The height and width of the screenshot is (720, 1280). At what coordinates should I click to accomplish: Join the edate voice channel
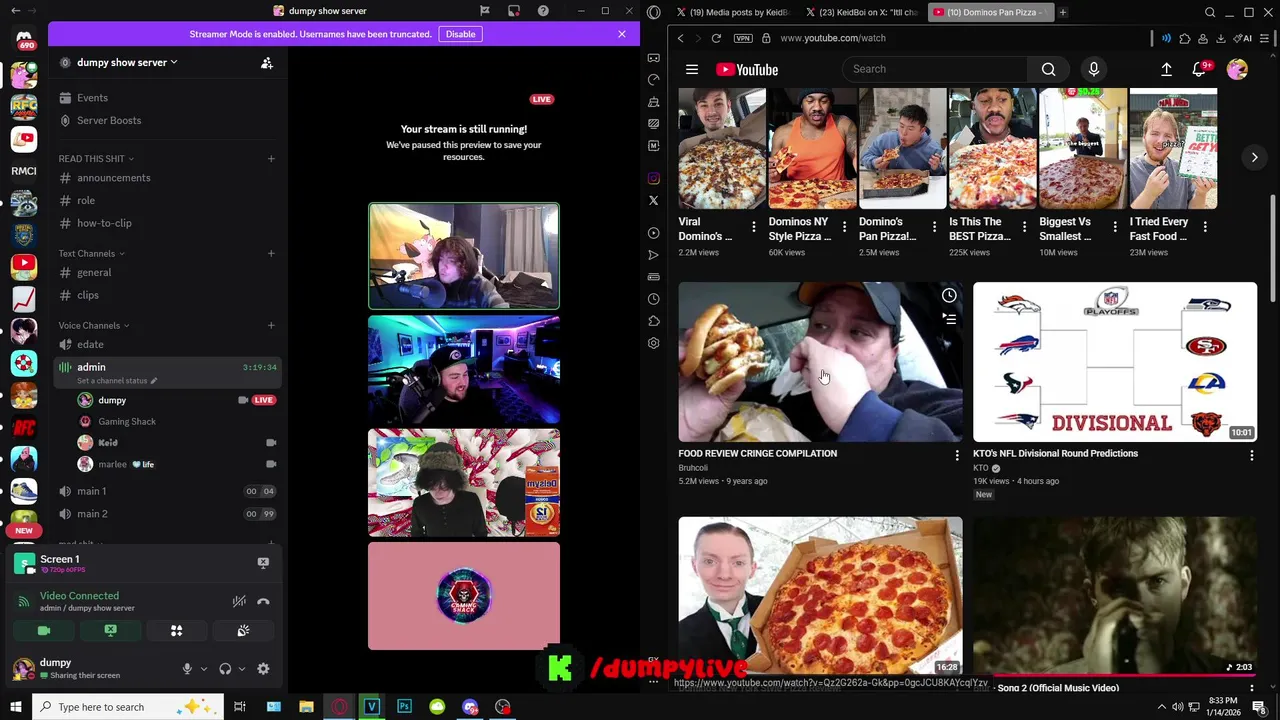(x=166, y=344)
